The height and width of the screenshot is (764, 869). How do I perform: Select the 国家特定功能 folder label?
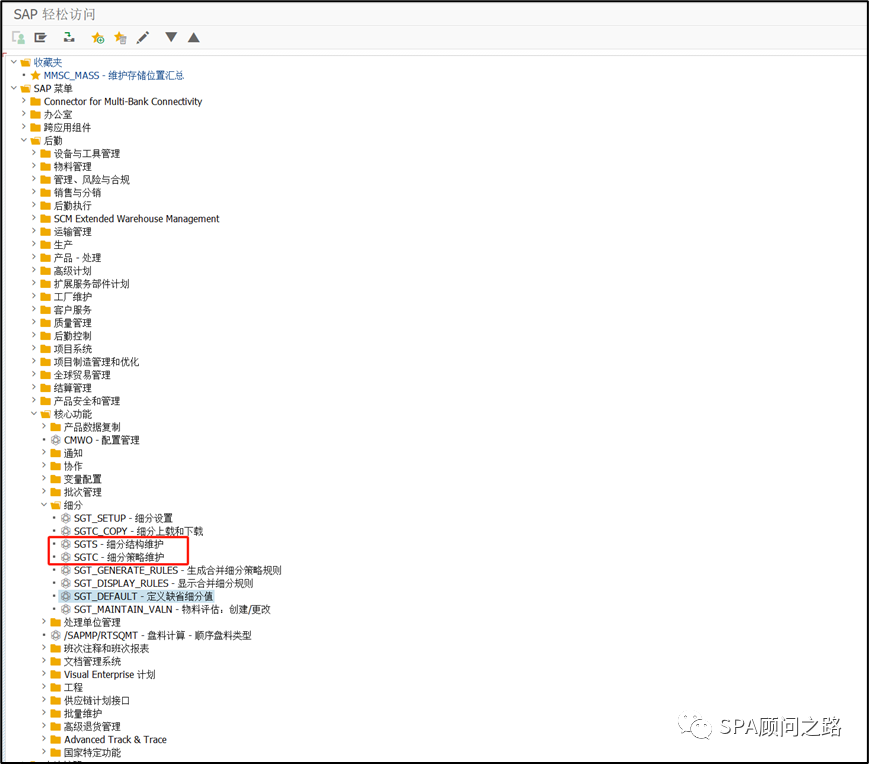point(91,753)
